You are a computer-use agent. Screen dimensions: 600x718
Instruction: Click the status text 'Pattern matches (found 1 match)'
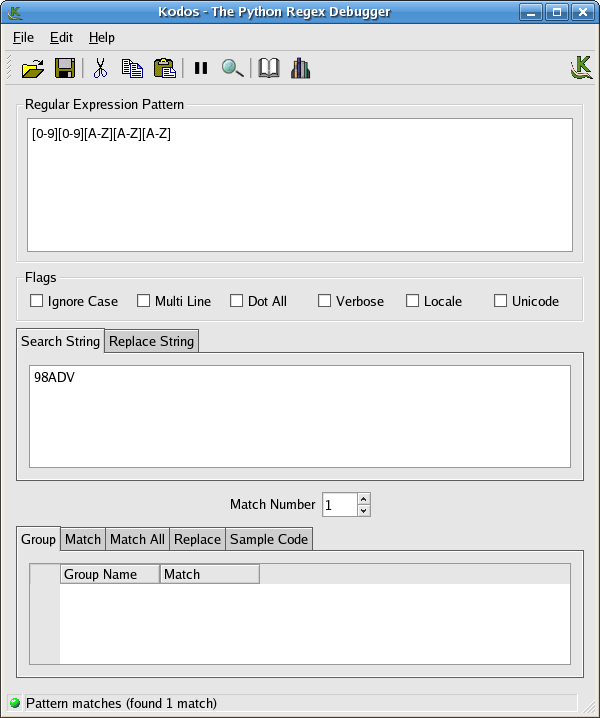coord(121,703)
